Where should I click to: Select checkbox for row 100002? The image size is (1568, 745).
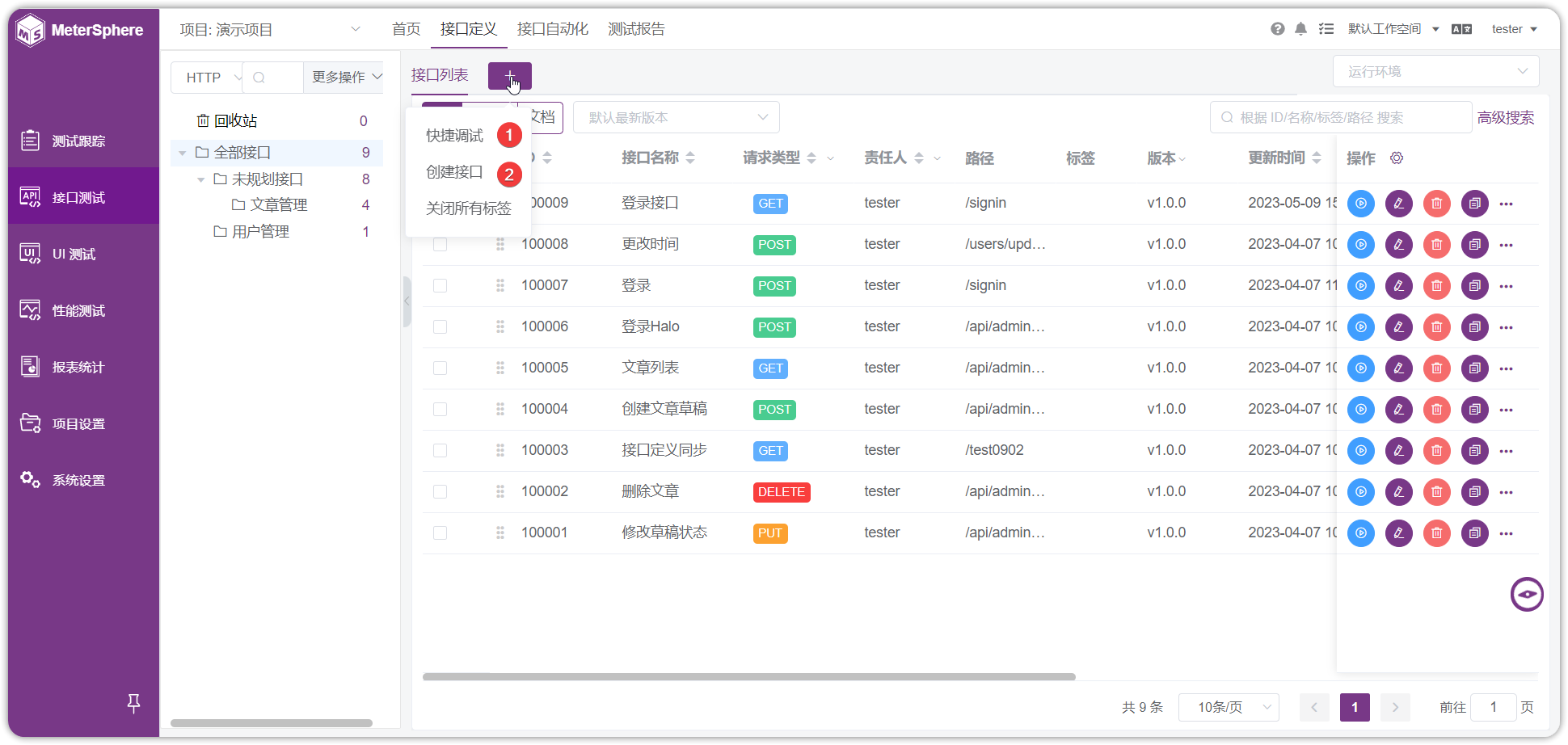pyautogui.click(x=440, y=491)
